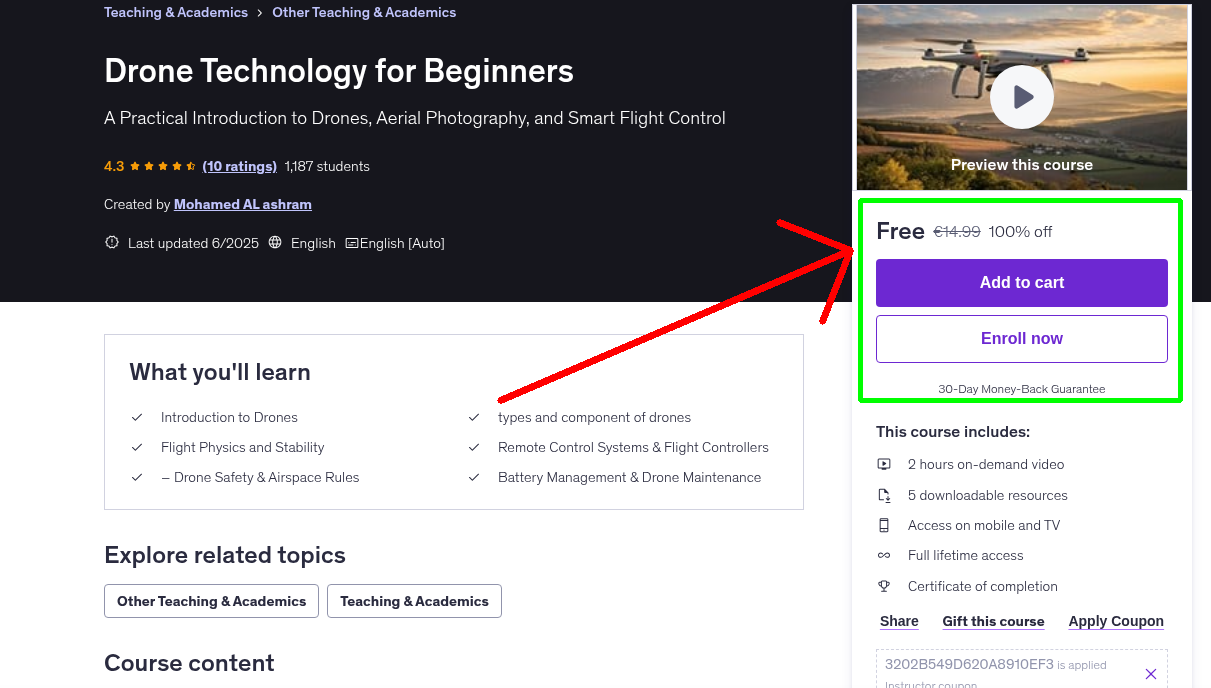
Task: Click the on-demand video icon
Action: (x=884, y=464)
